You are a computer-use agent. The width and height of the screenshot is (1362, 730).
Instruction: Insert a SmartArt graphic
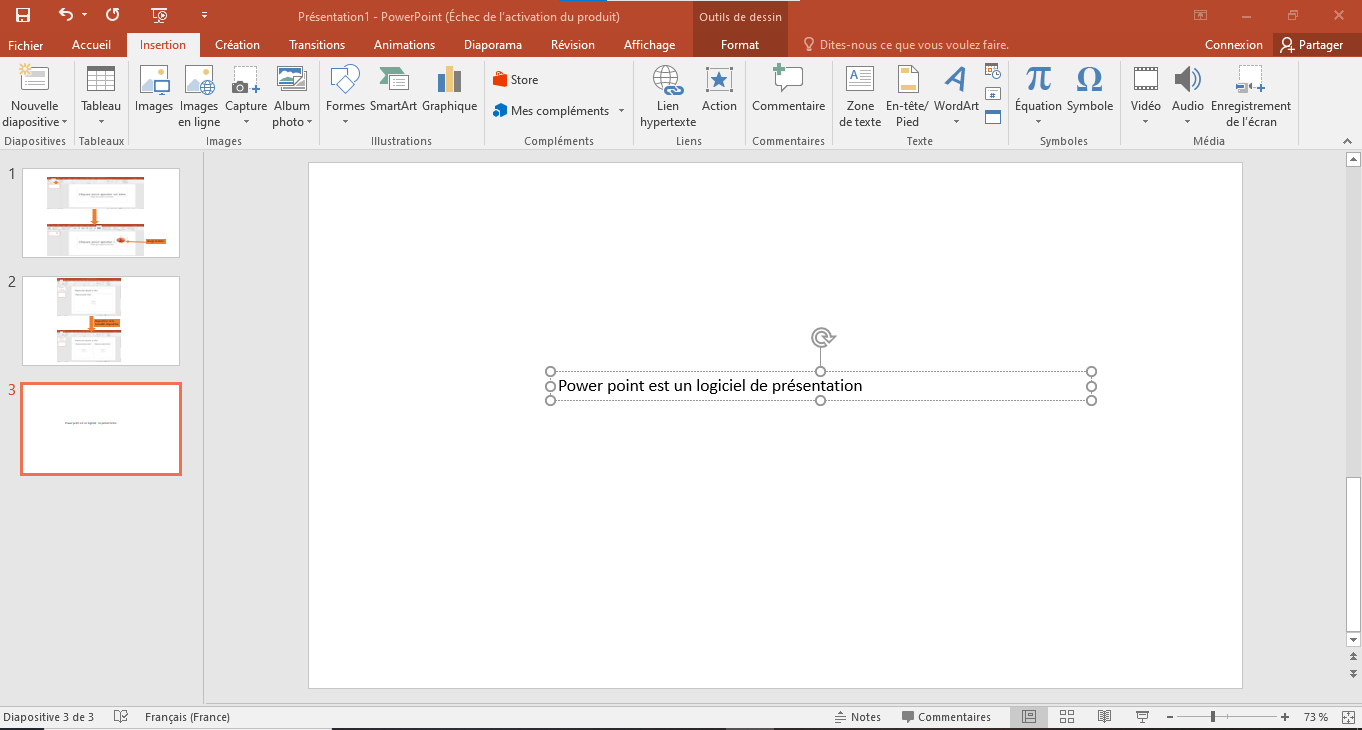coord(393,80)
